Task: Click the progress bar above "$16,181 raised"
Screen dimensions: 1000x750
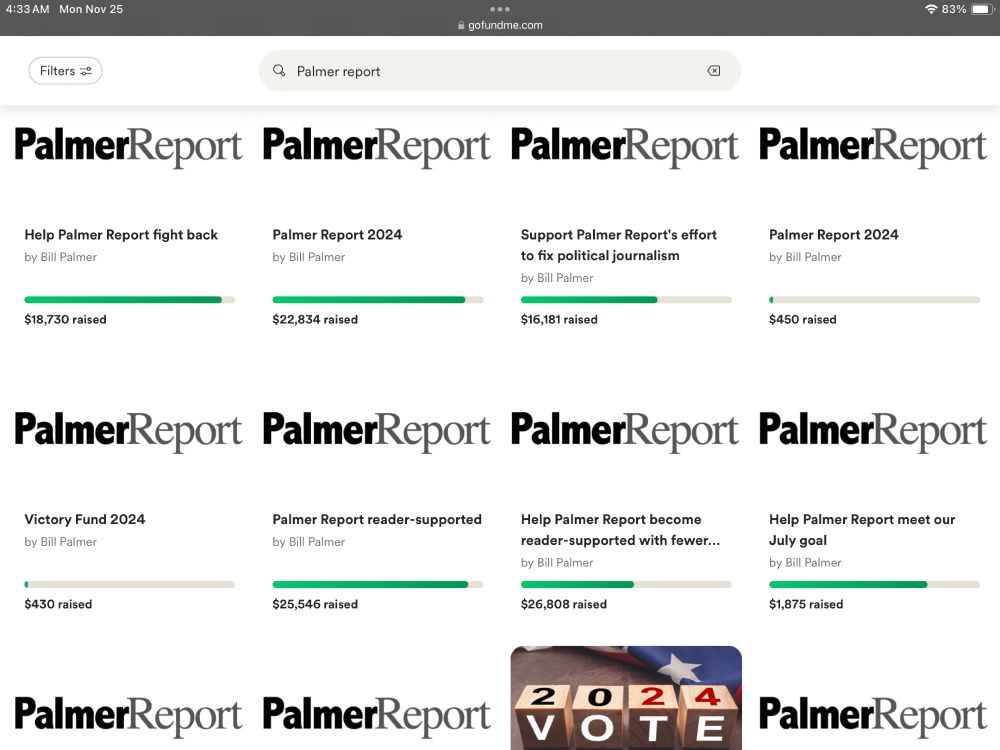Action: click(626, 300)
